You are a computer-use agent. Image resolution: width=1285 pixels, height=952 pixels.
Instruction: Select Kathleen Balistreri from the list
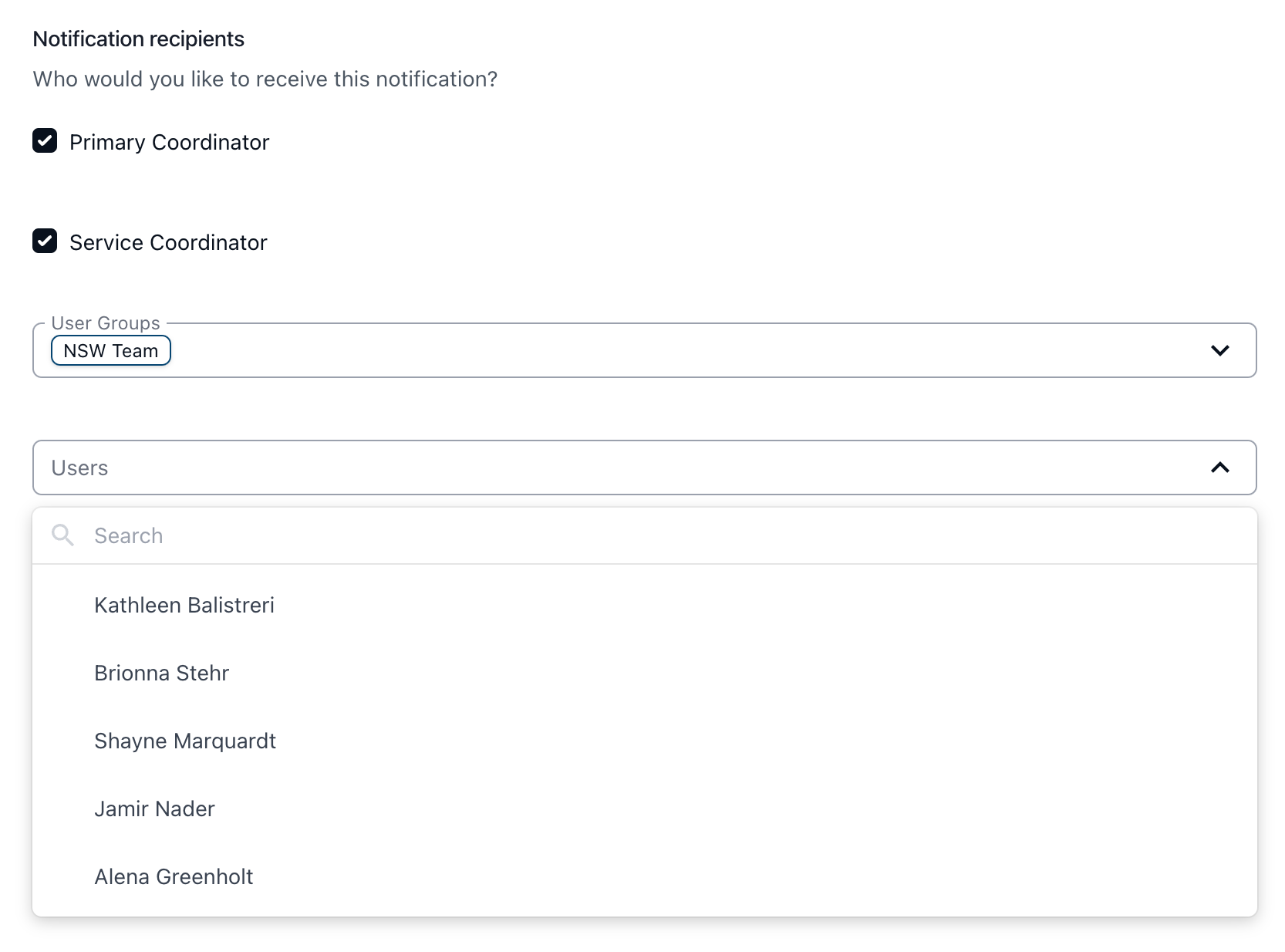184,606
